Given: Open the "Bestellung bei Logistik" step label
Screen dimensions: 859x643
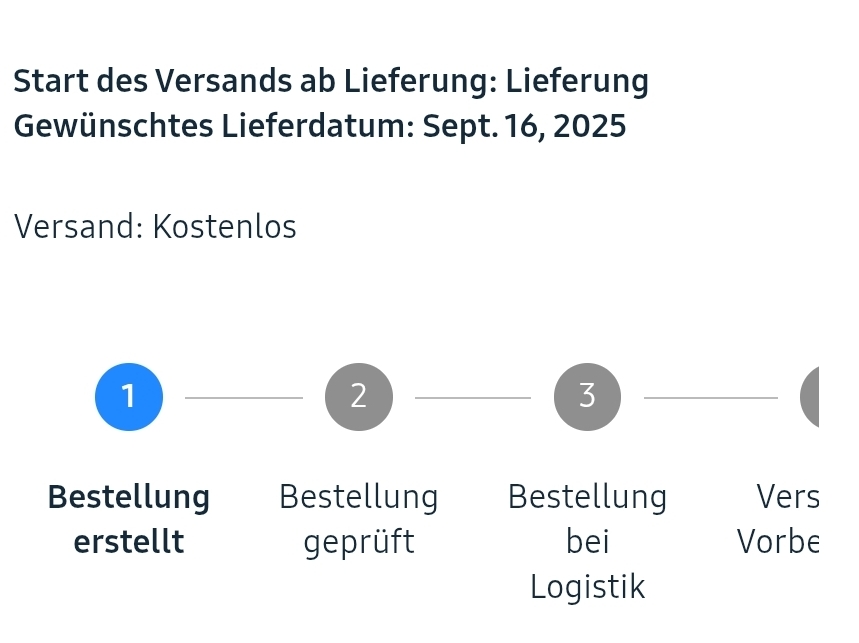Looking at the screenshot, I should [587, 541].
